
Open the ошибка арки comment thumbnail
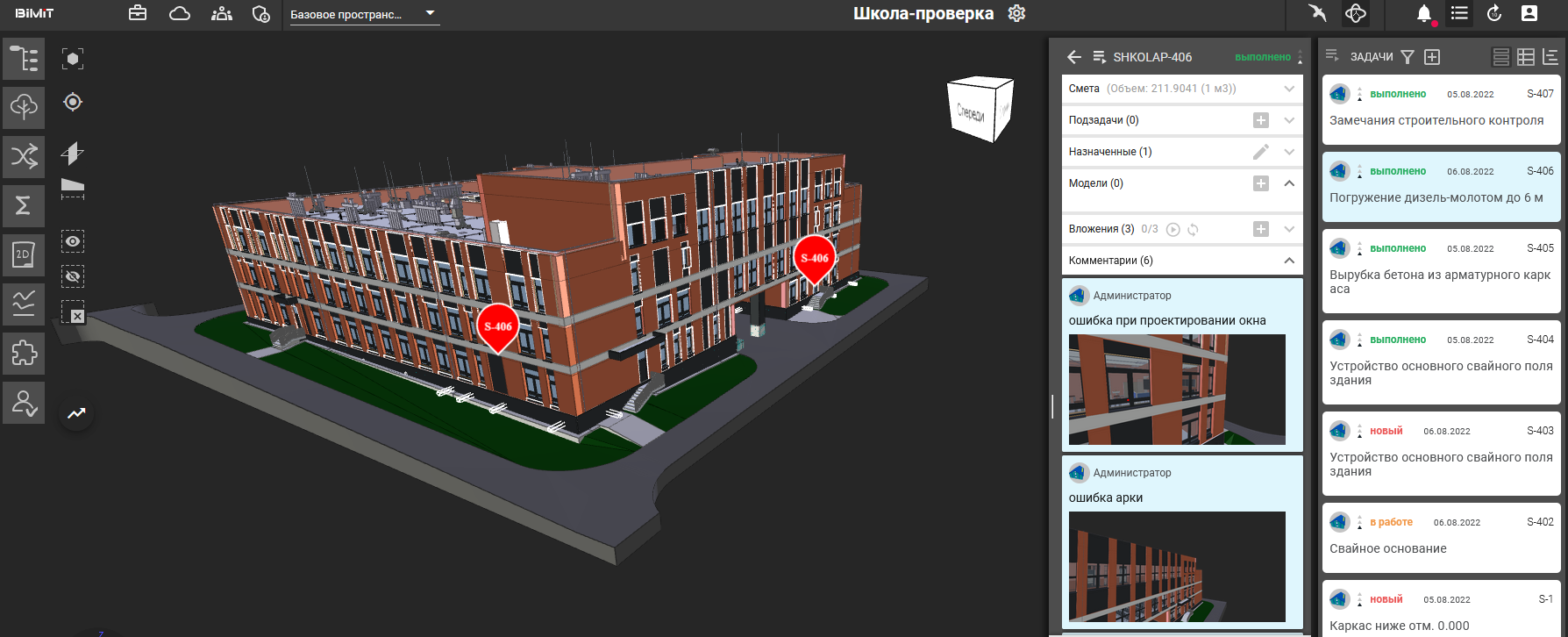pos(1177,566)
